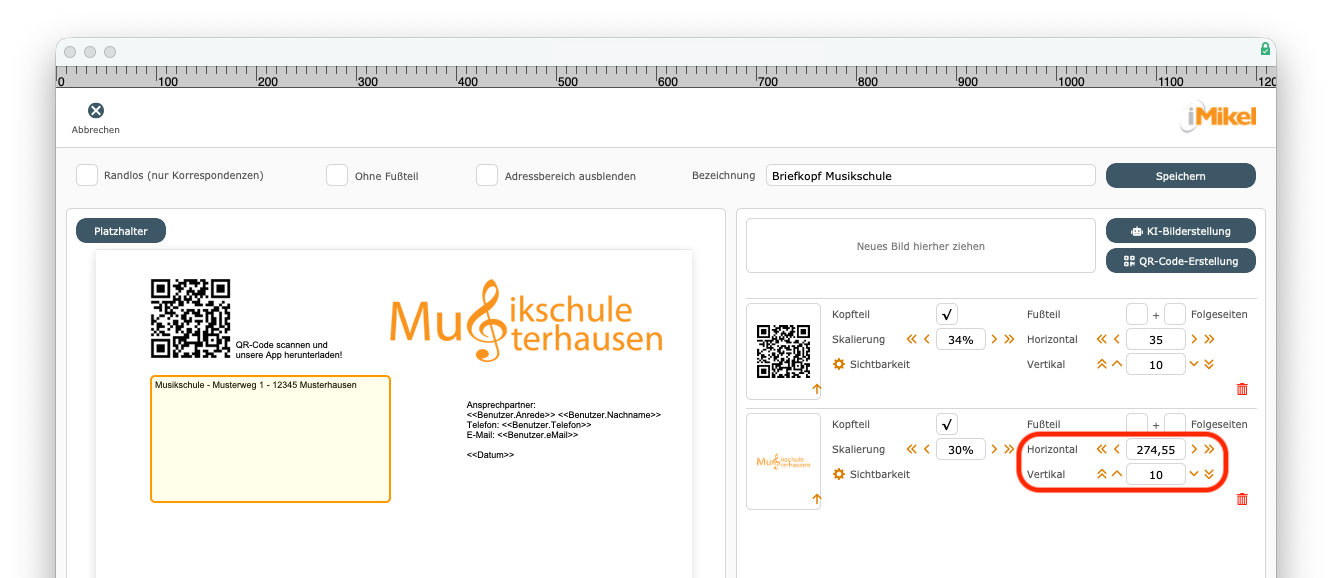Enable Folgeseiten for the Musikschule logo image
Screen dimensions: 1332x578
click(x=1175, y=424)
